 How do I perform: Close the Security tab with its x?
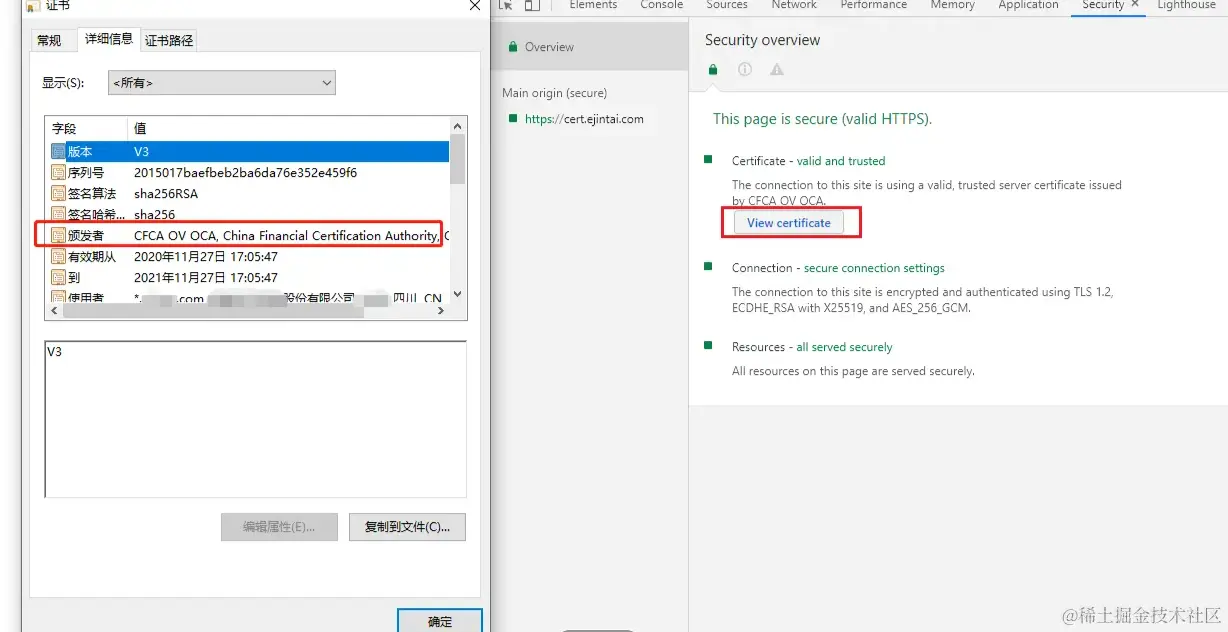(x=1135, y=5)
